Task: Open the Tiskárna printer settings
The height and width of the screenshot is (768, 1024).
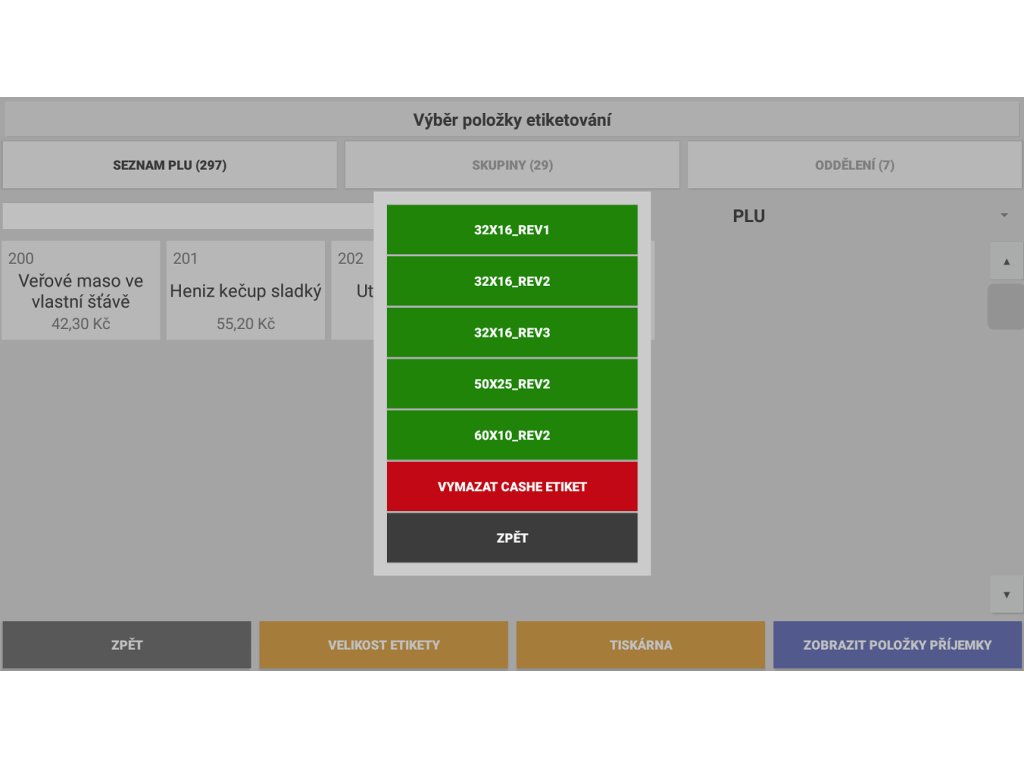Action: tap(640, 645)
